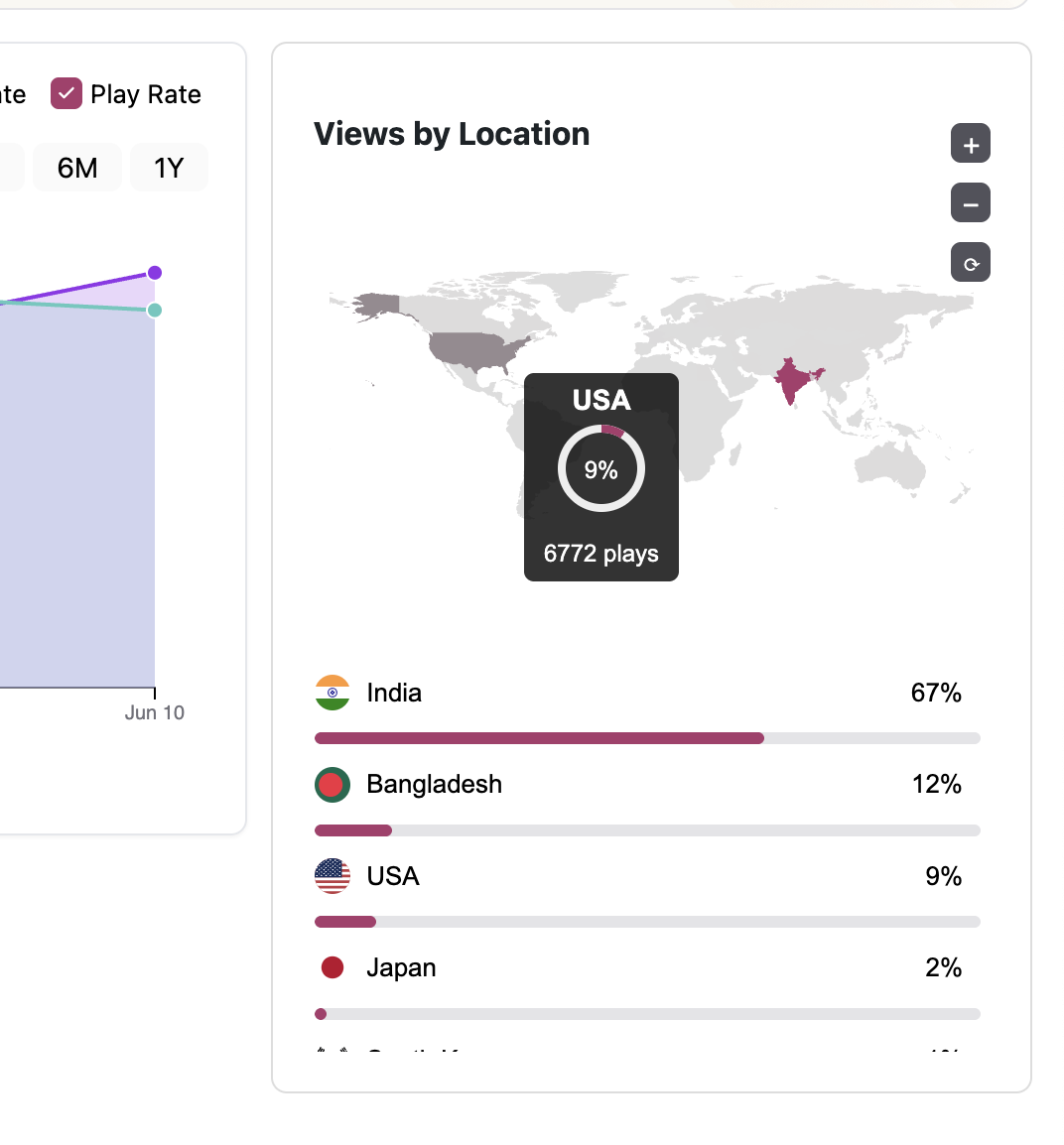
Task: Reset the map view
Action: coord(971,263)
